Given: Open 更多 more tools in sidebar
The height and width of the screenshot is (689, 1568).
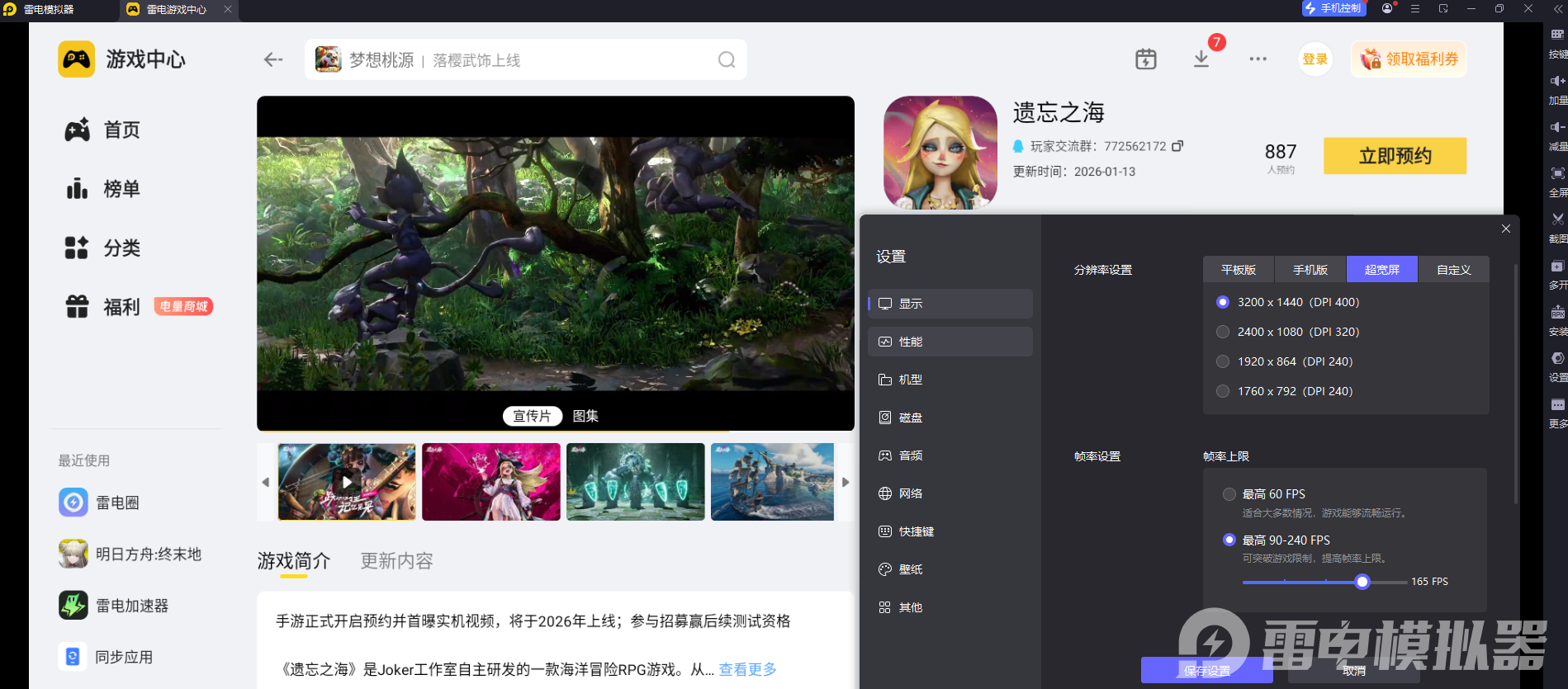Looking at the screenshot, I should pos(1557,413).
